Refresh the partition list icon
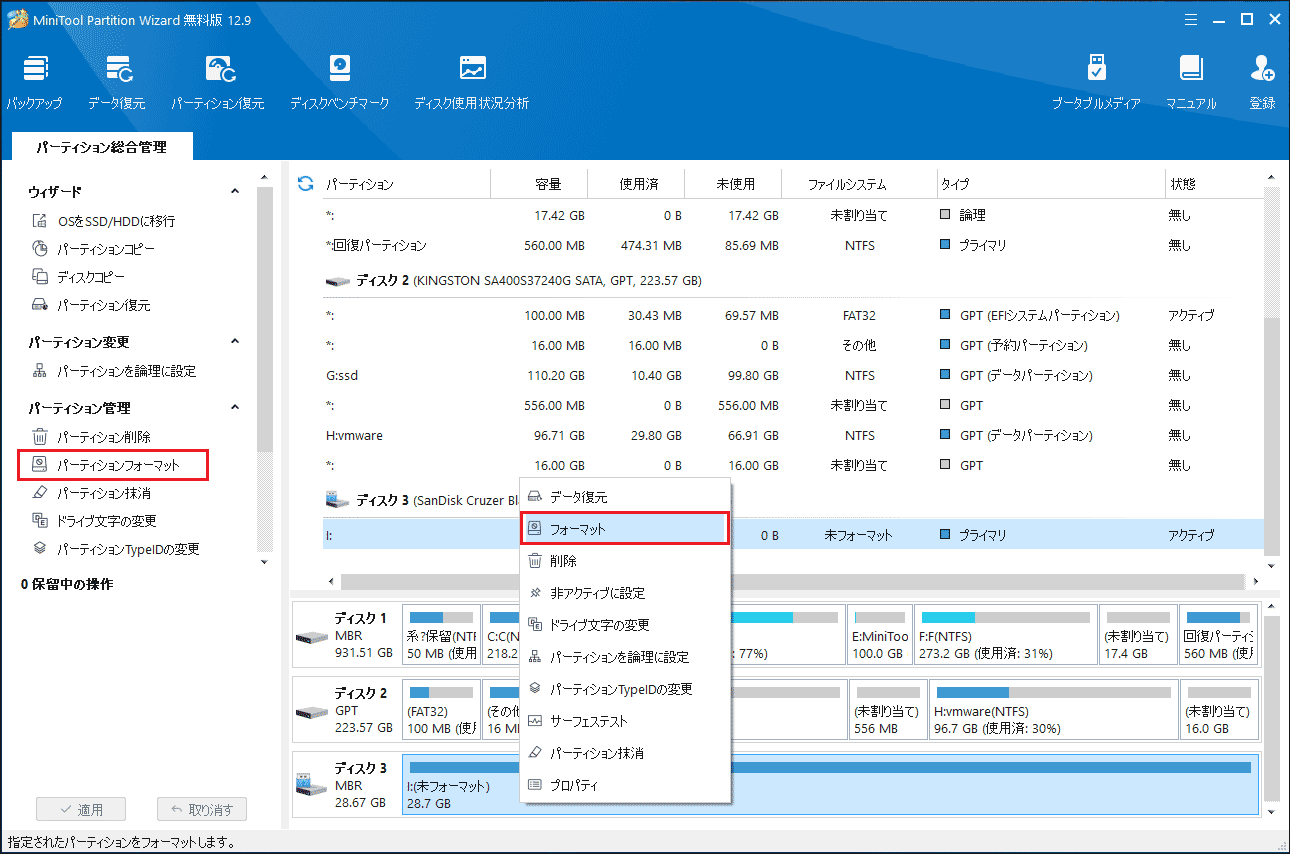This screenshot has width=1290, height=854. click(x=306, y=184)
